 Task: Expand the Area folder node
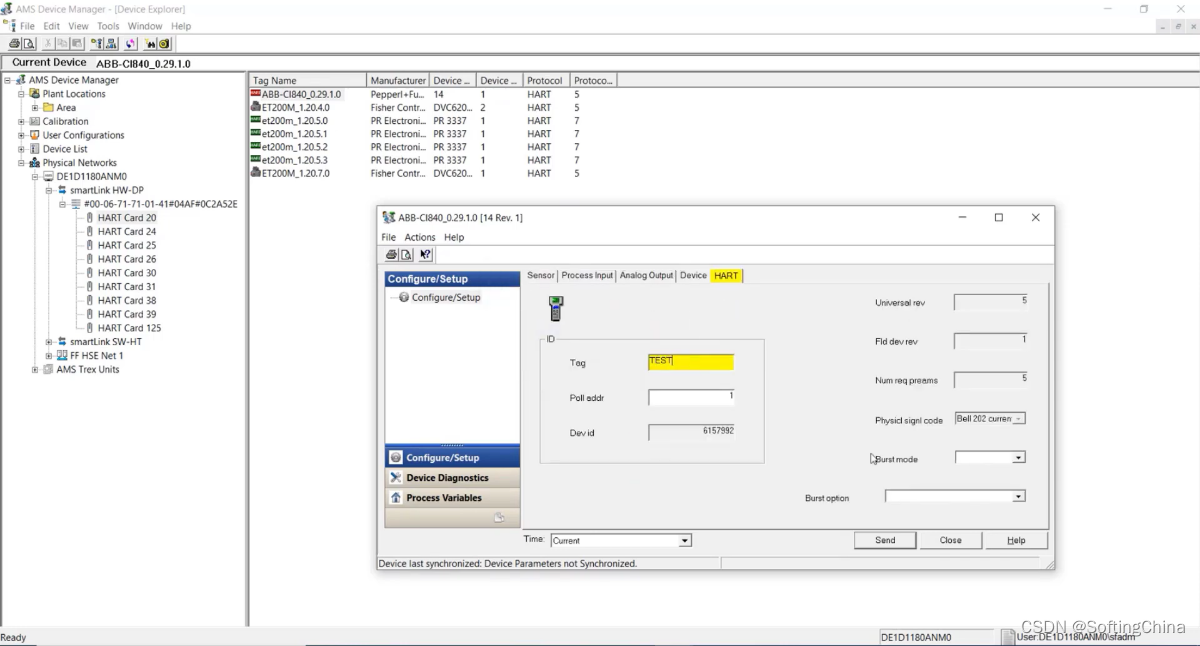(35, 107)
